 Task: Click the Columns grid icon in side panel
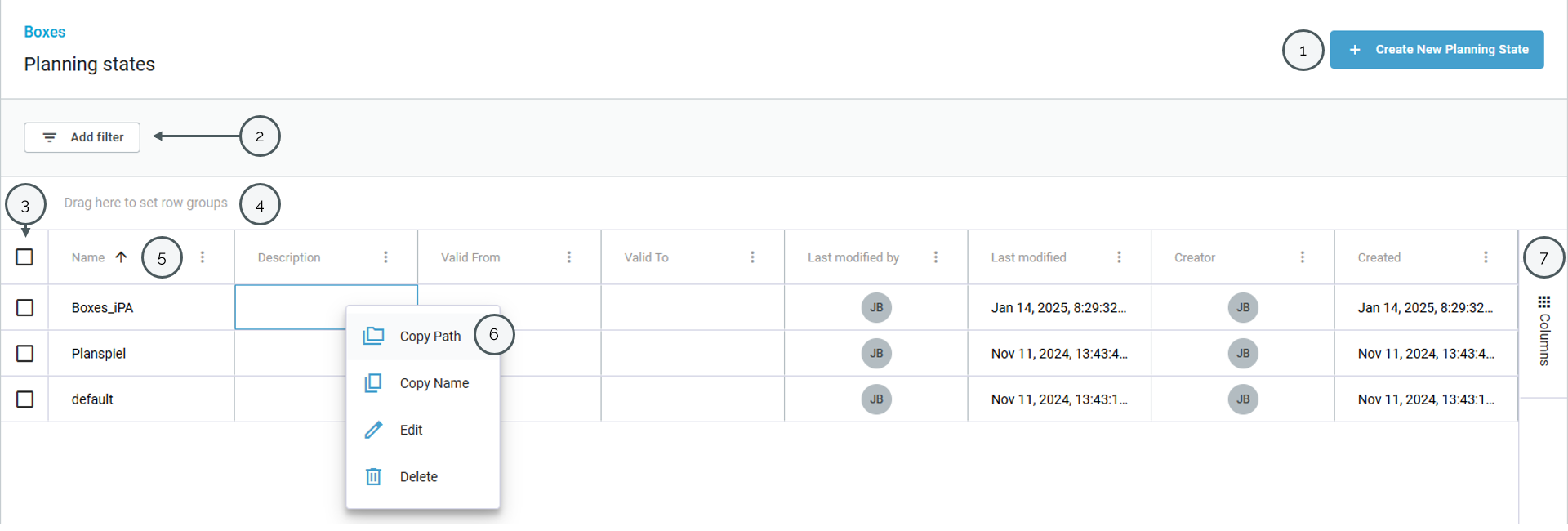pos(1543,302)
